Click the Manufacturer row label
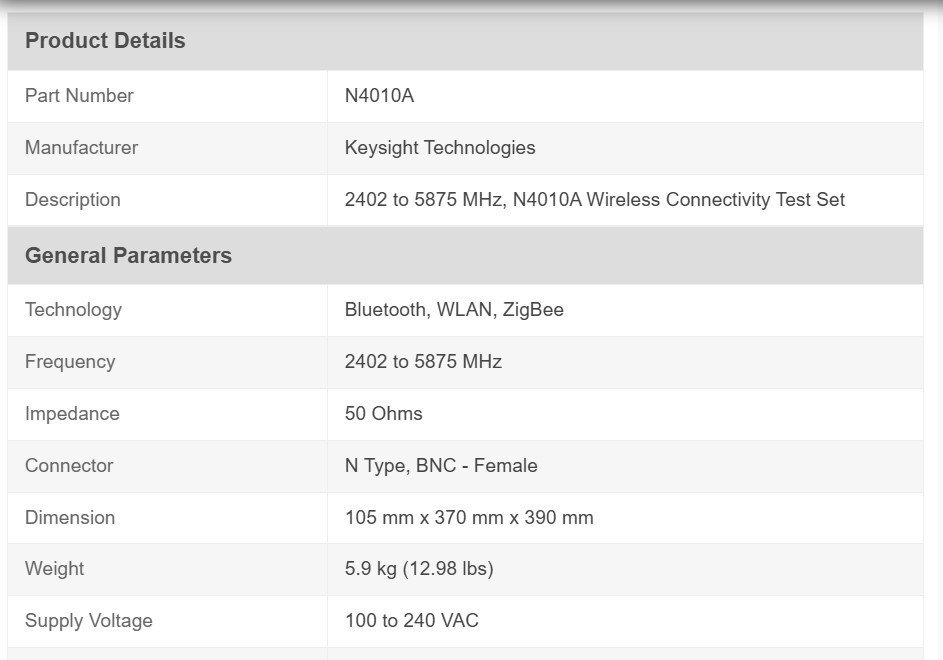Screen dimensions: 943x660 pyautogui.click(x=81, y=148)
